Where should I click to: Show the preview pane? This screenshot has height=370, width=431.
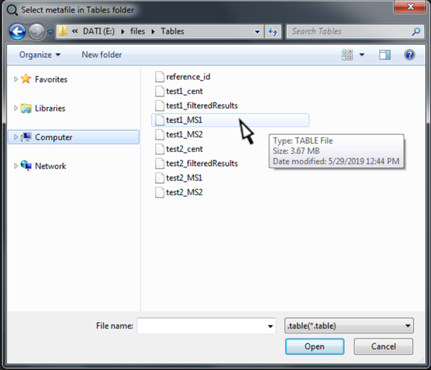pos(385,55)
